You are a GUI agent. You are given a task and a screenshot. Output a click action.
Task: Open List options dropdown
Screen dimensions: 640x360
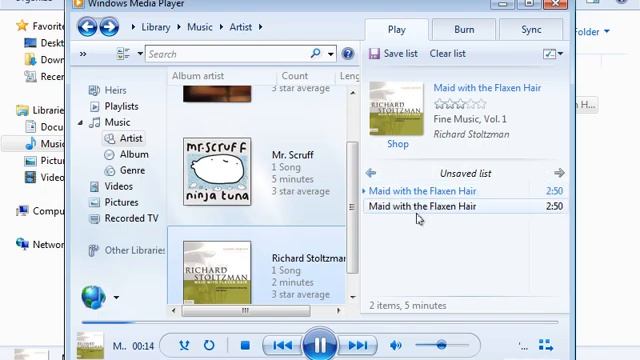pyautogui.click(x=553, y=53)
